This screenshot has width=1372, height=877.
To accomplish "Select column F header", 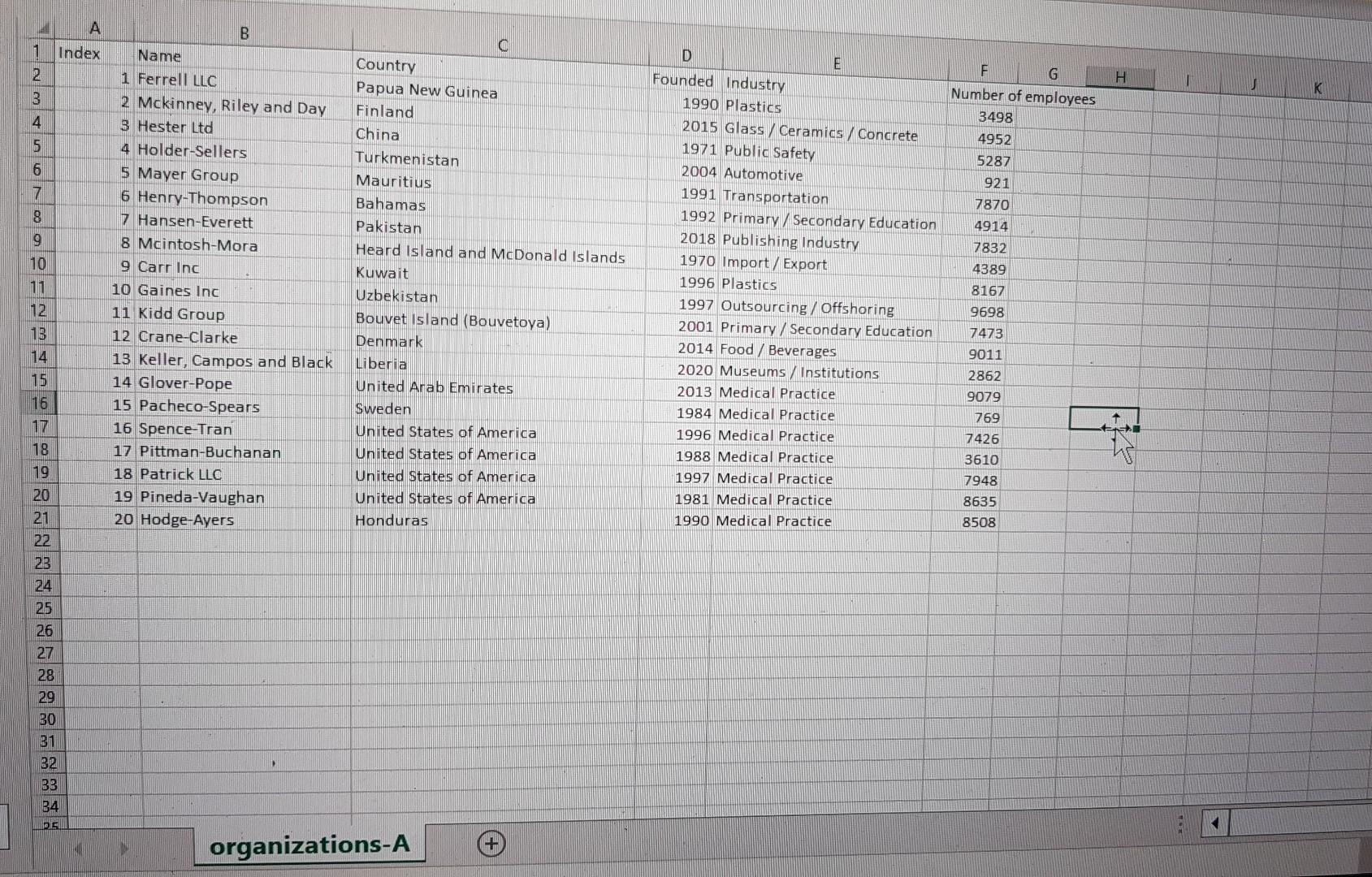I will 983,71.
